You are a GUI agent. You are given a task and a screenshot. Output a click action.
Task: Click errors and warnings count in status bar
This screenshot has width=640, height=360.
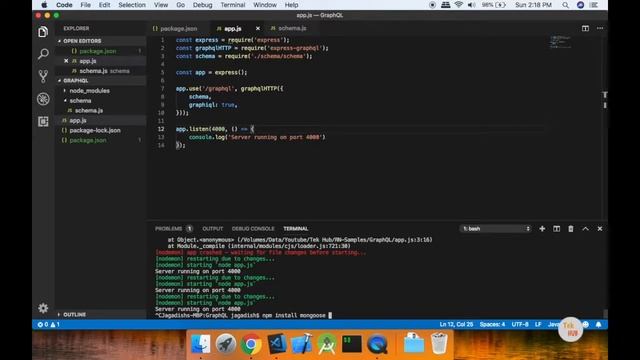[49, 324]
